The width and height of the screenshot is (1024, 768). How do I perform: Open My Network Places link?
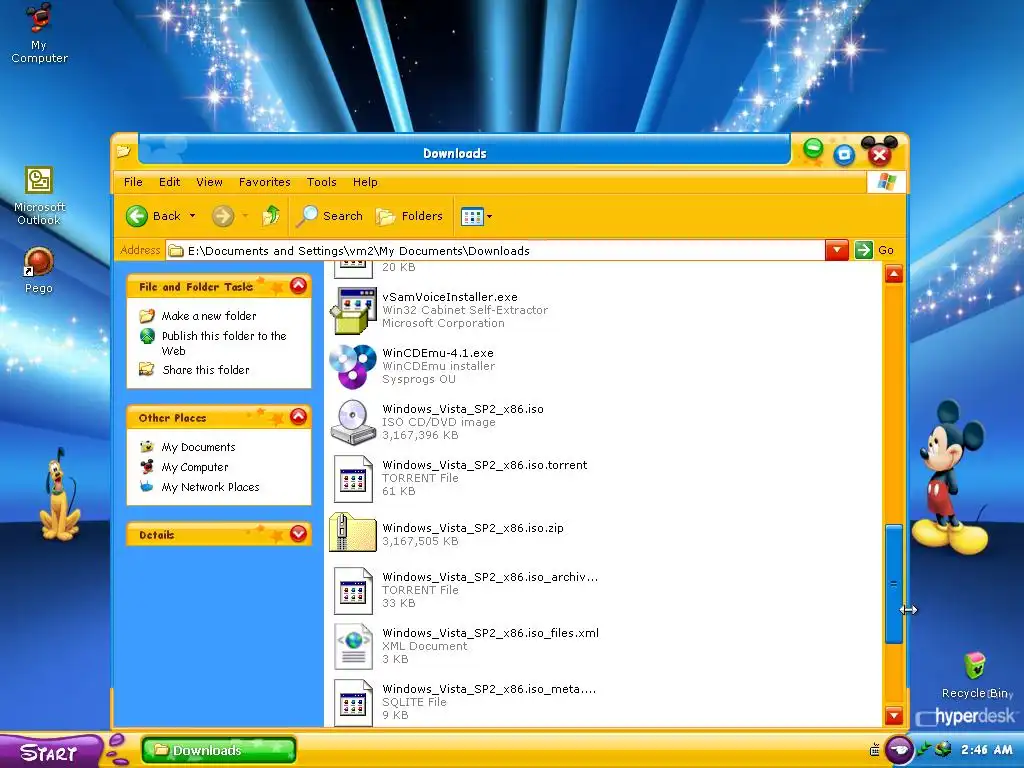pos(210,487)
